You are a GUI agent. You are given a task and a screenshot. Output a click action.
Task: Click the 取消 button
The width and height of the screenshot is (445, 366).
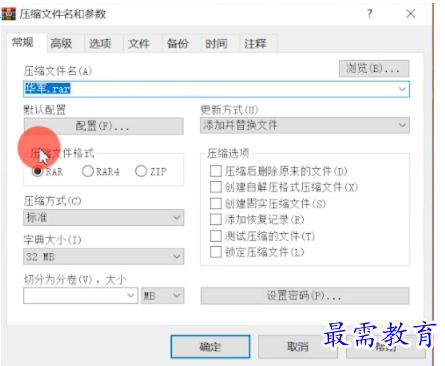[x=298, y=347]
